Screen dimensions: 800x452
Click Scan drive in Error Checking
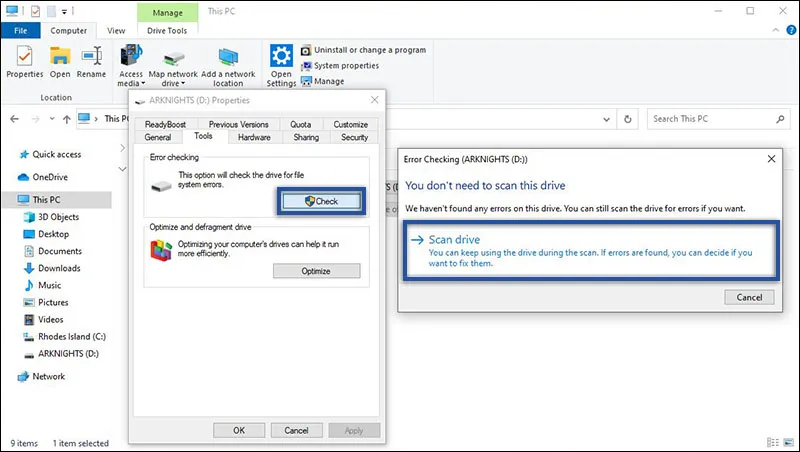591,250
